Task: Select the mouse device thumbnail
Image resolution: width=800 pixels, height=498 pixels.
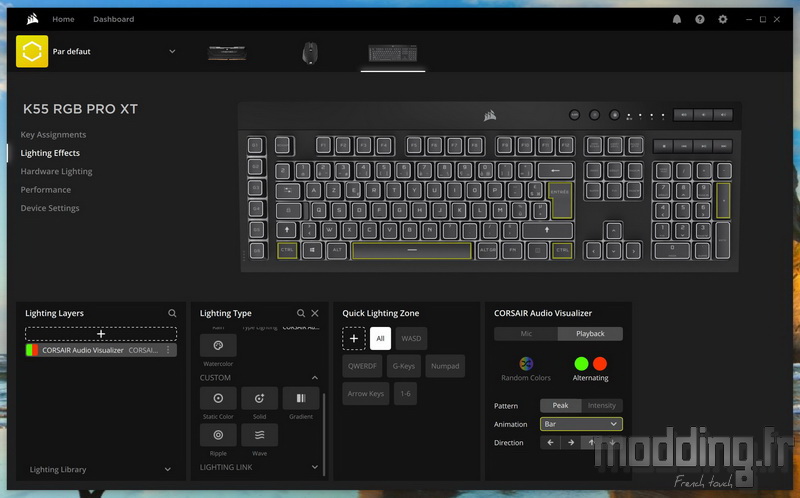Action: (310, 53)
